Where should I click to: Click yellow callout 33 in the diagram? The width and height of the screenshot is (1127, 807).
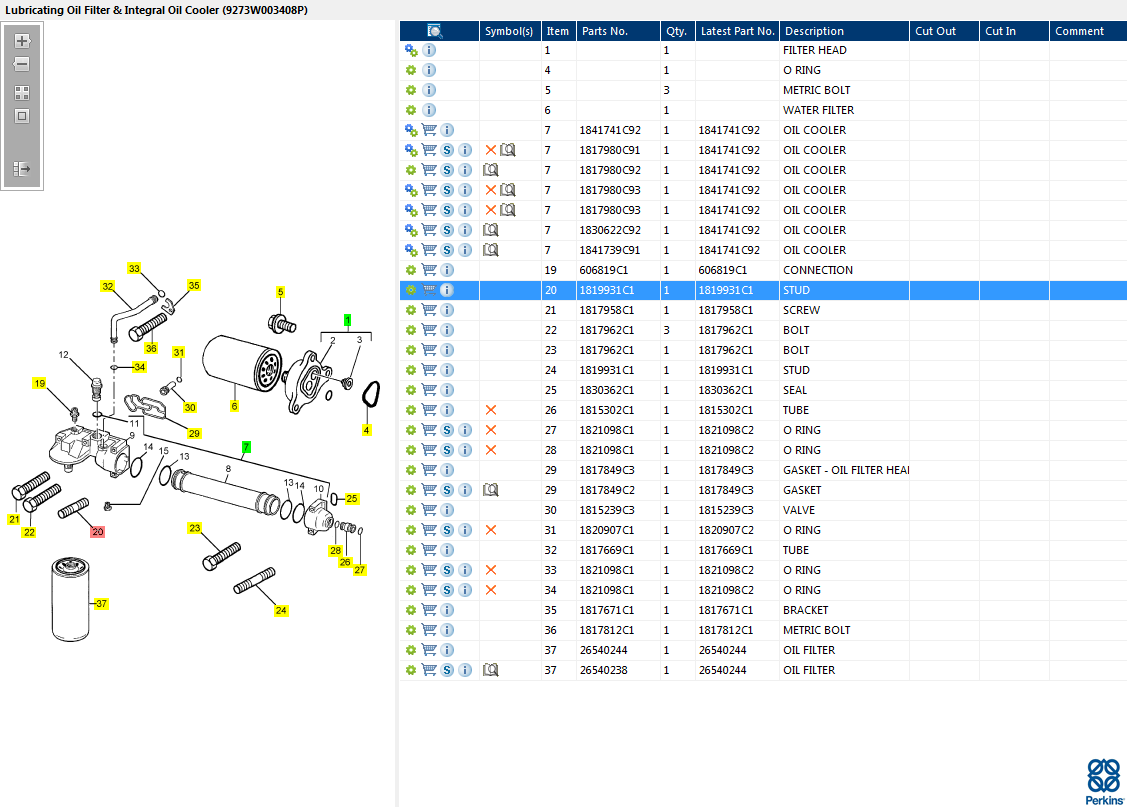coord(134,268)
